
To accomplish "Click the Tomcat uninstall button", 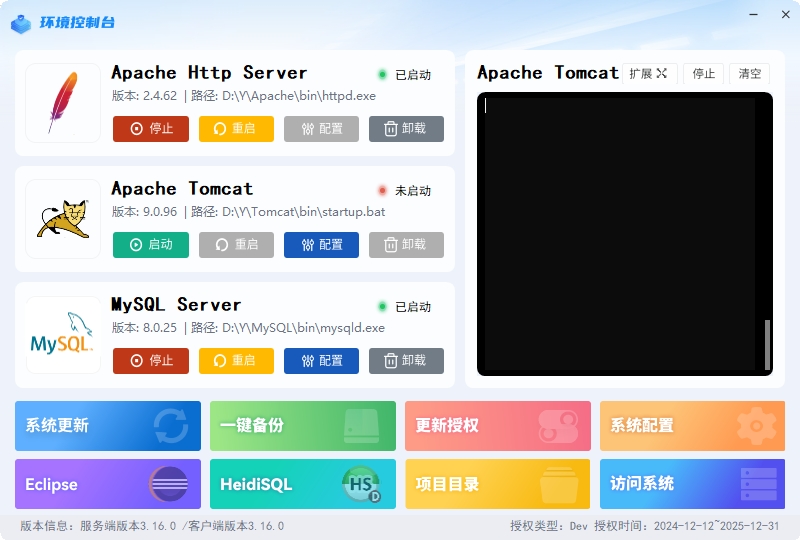I will (406, 244).
